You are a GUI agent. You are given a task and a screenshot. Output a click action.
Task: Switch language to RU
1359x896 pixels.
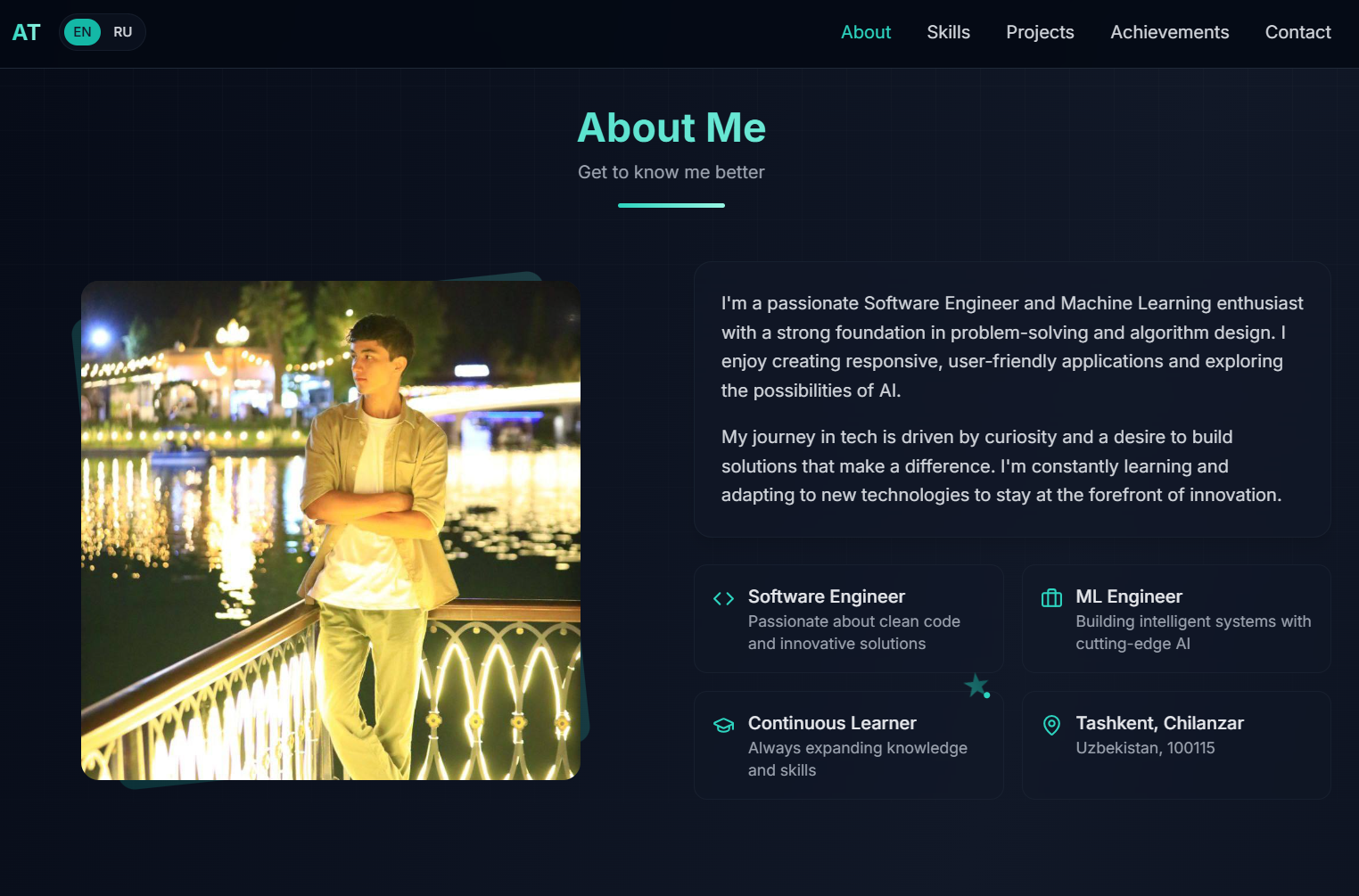click(123, 32)
